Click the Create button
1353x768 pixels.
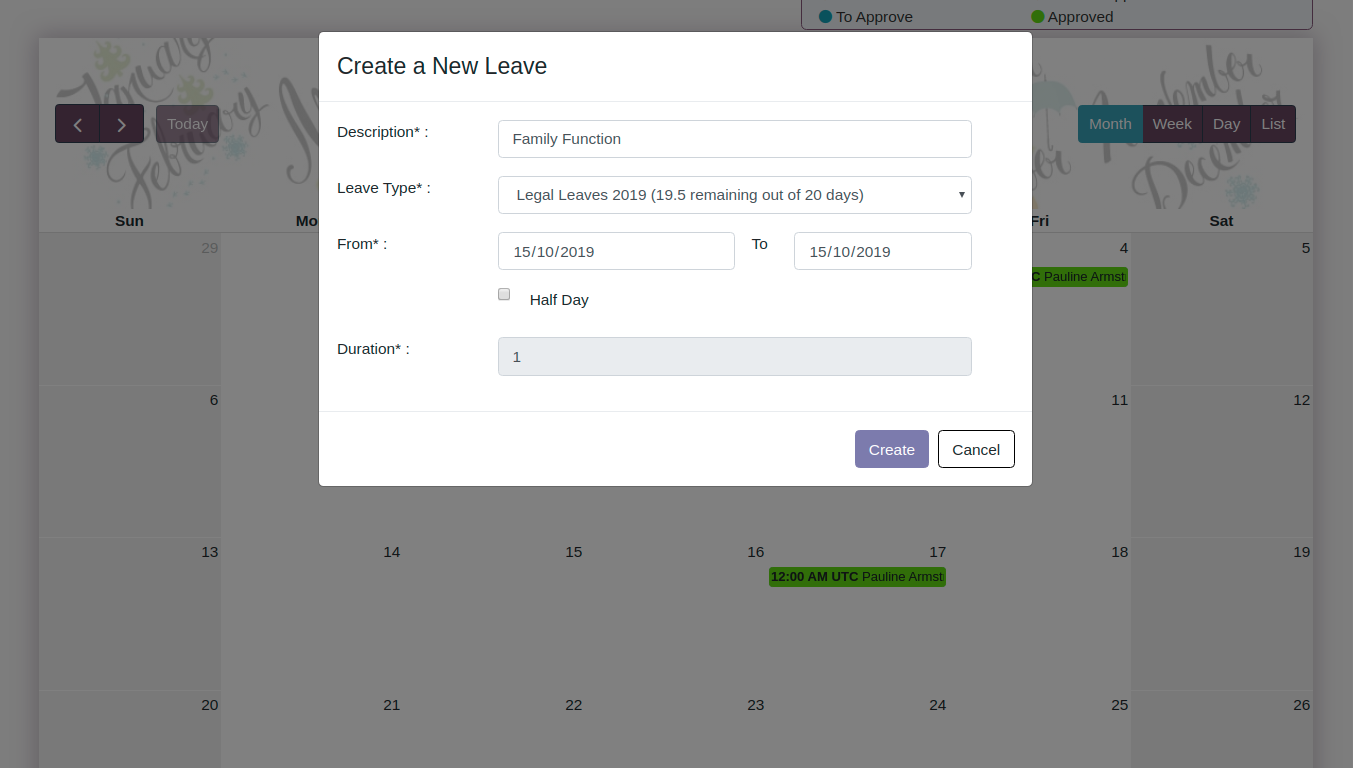click(x=892, y=449)
